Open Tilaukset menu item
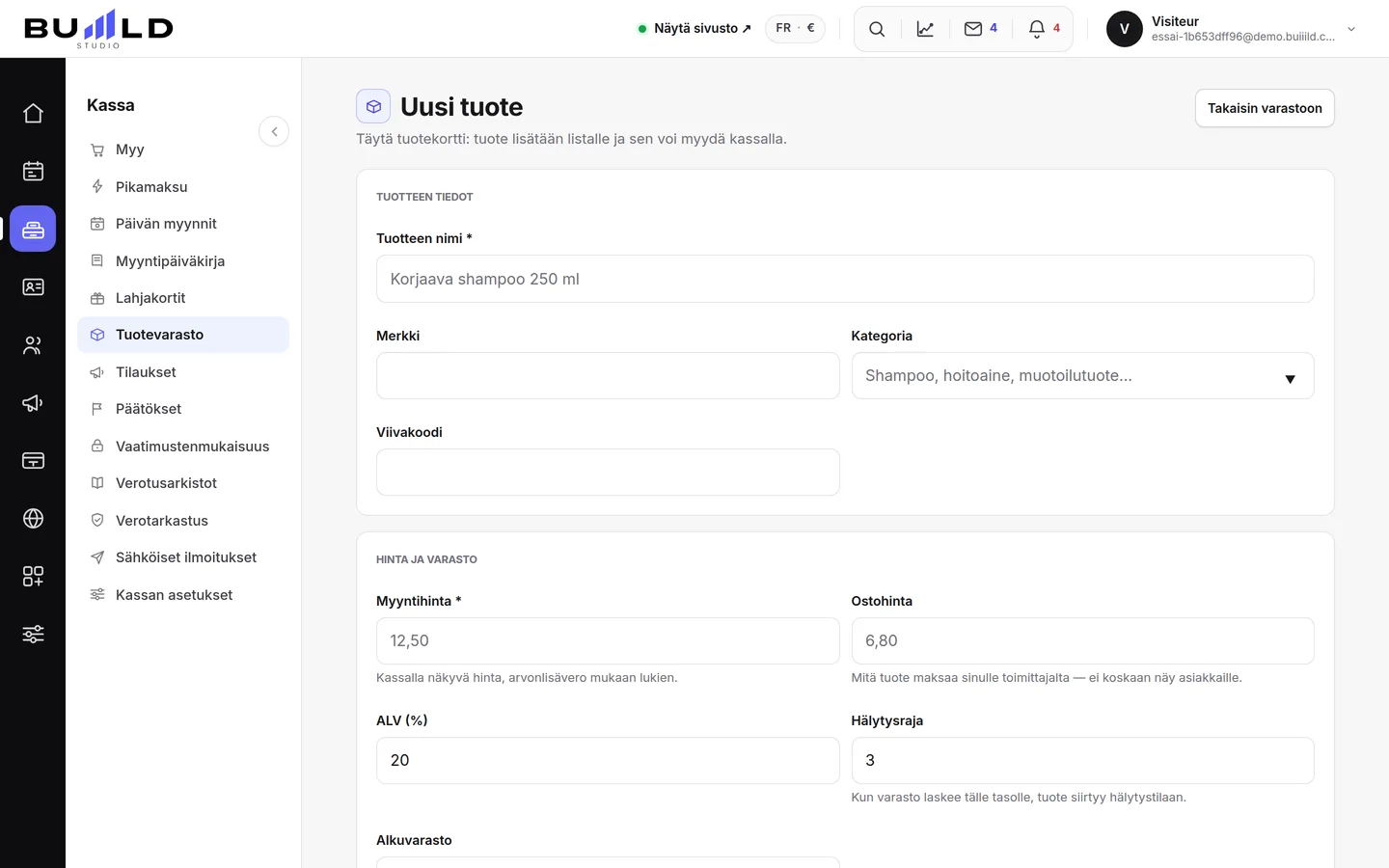1389x868 pixels. [183, 372]
